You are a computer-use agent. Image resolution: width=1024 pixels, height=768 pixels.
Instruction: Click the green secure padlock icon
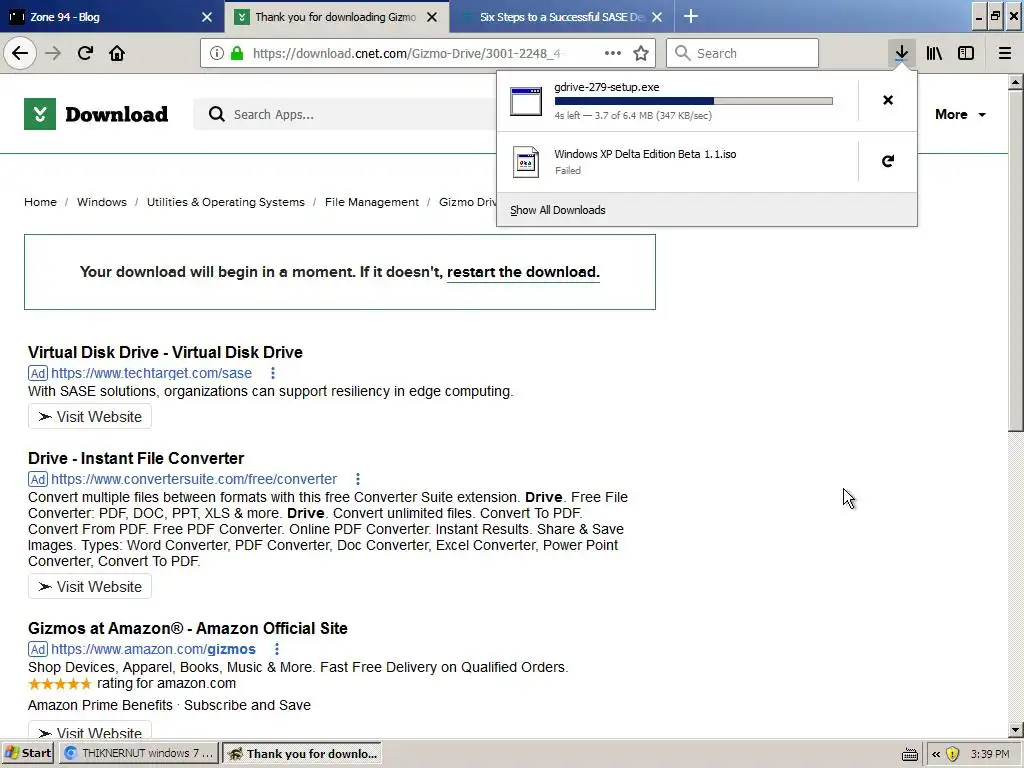click(237, 54)
